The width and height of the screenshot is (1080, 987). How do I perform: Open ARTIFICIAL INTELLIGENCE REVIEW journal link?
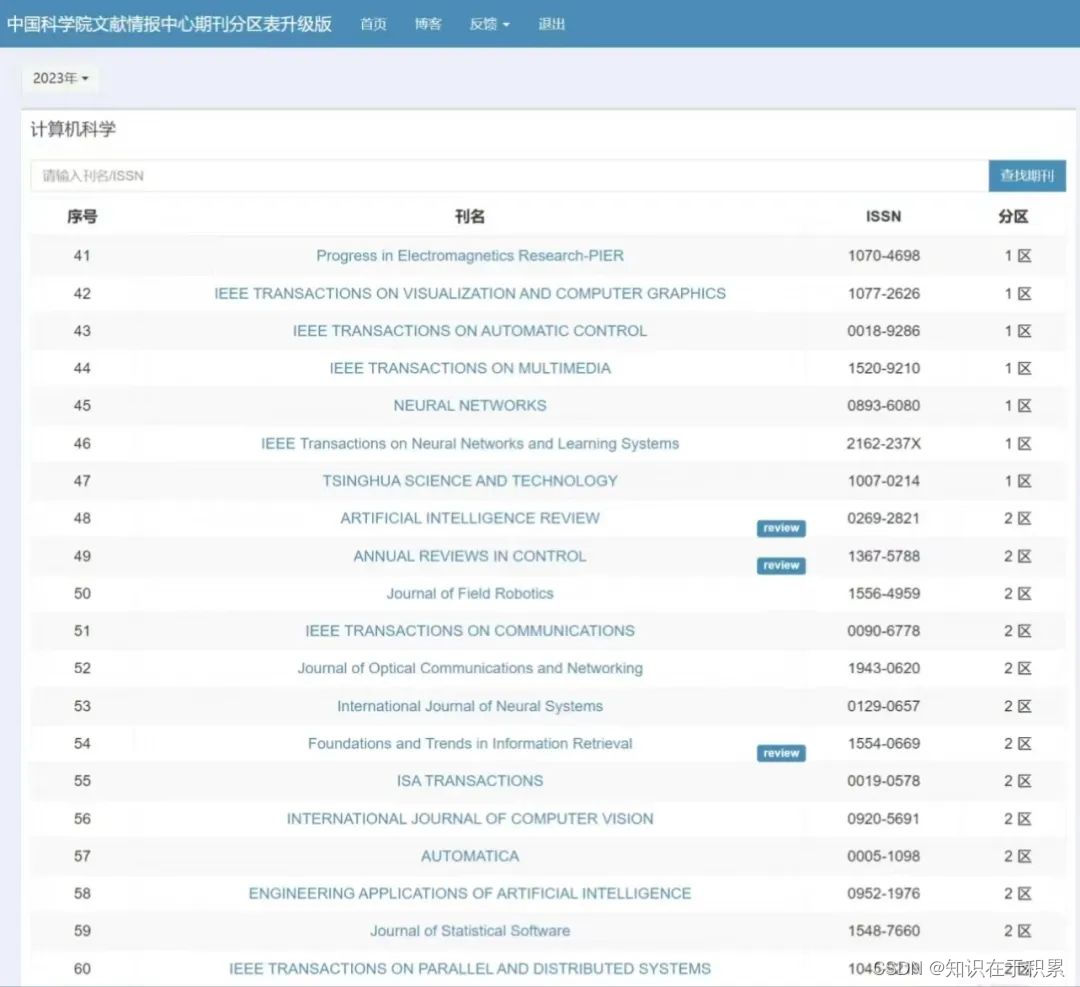point(470,518)
